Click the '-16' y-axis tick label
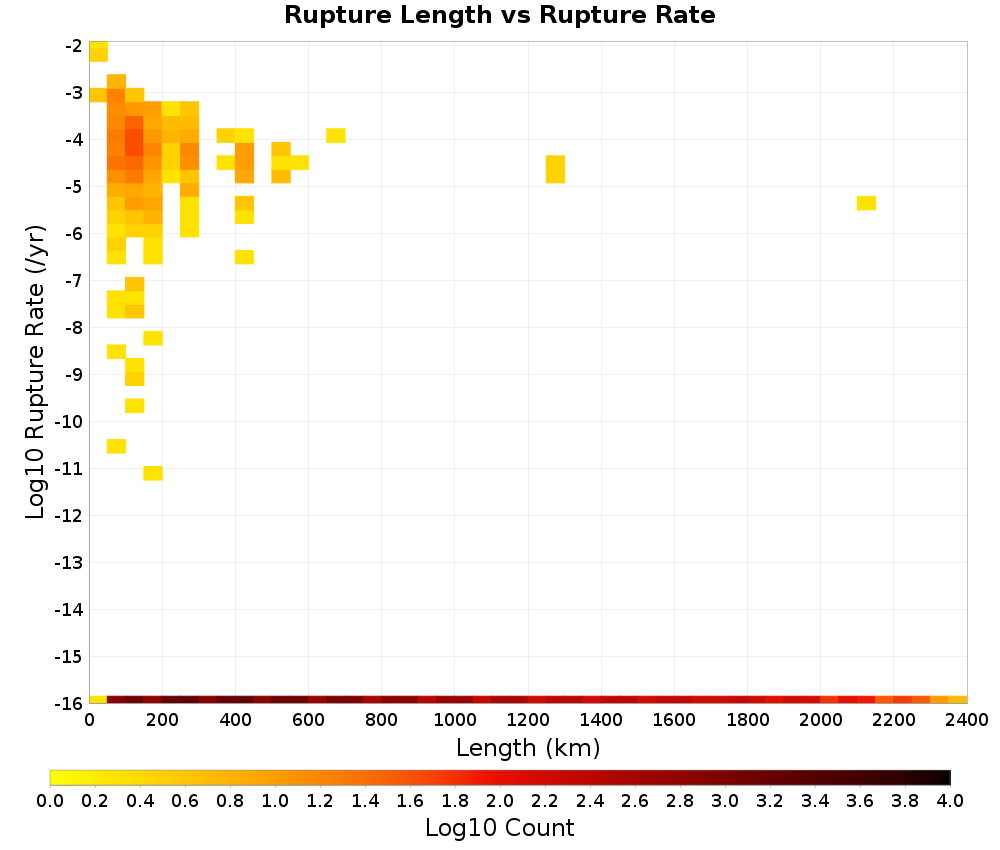Screen dimensions: 1000x850 point(69,703)
